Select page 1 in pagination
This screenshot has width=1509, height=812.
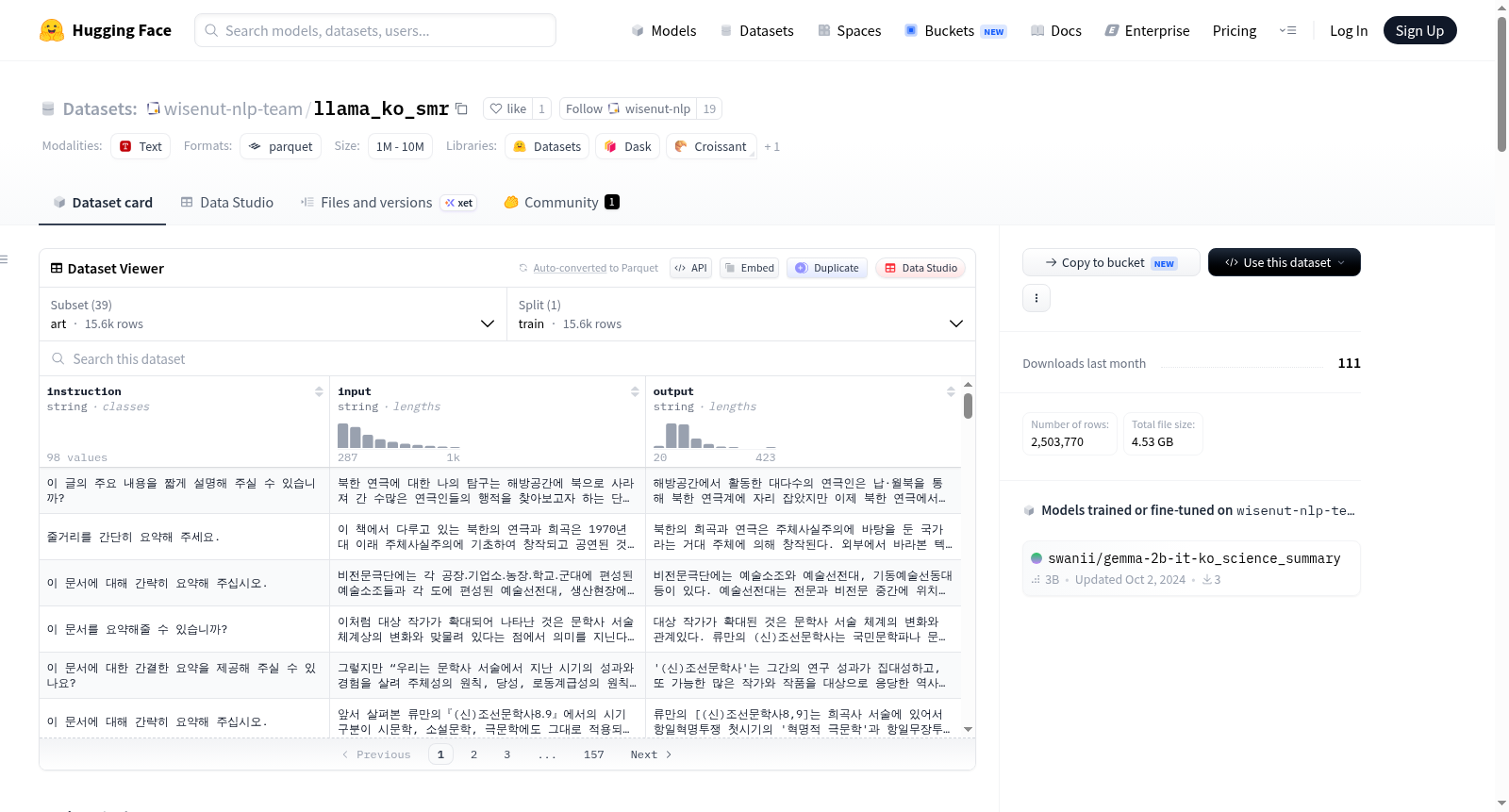click(x=440, y=754)
